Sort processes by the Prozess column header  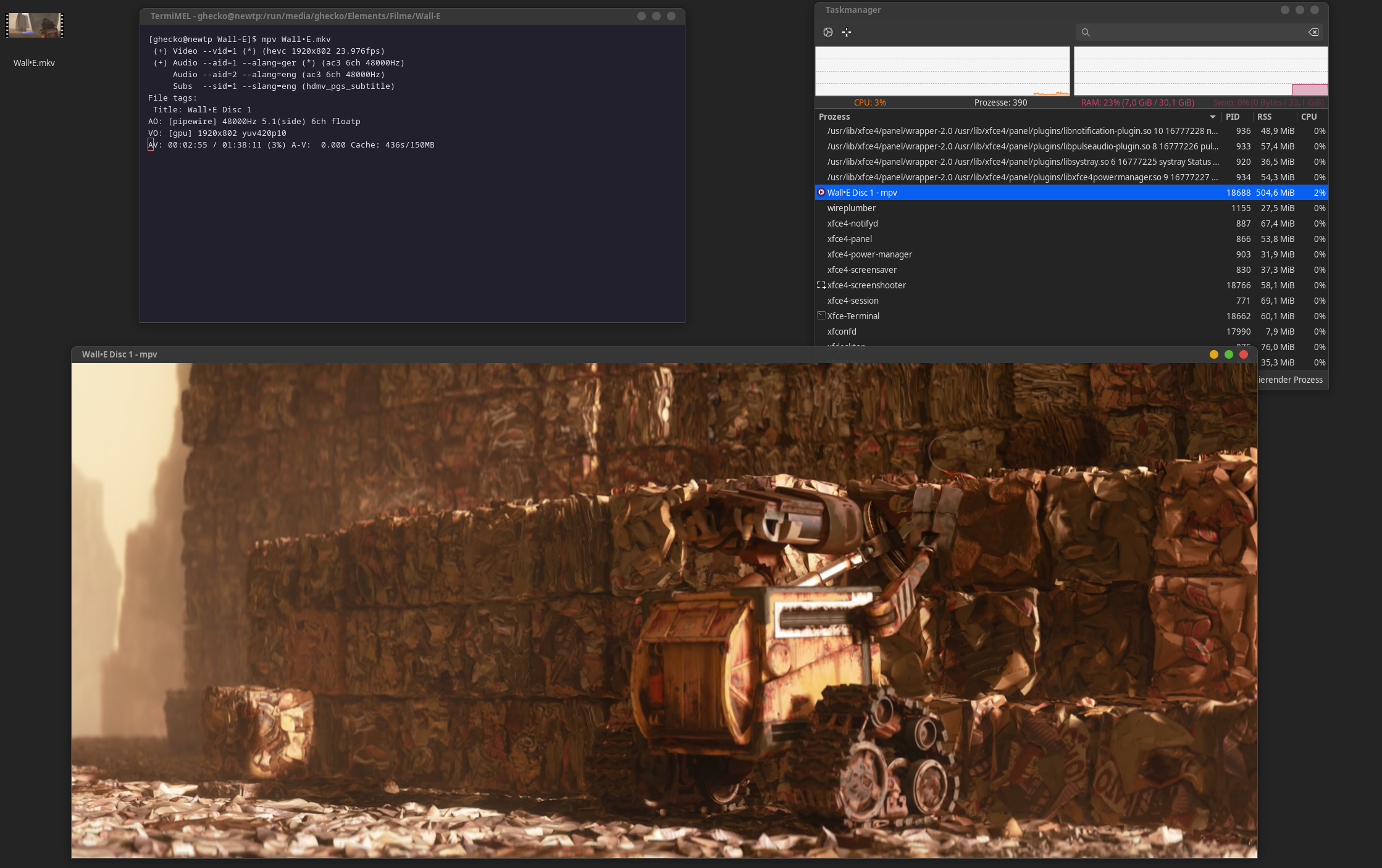pos(1018,117)
